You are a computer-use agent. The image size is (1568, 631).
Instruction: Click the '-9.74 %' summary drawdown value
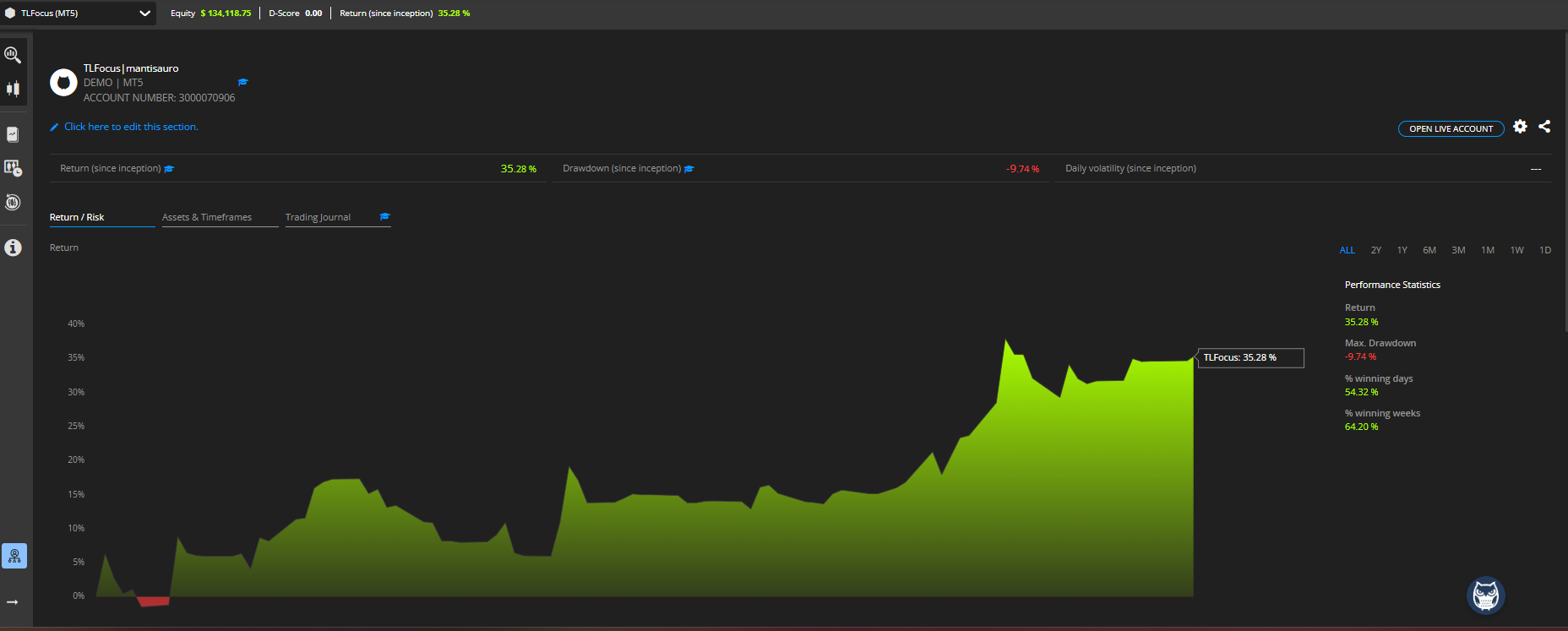coord(1022,169)
